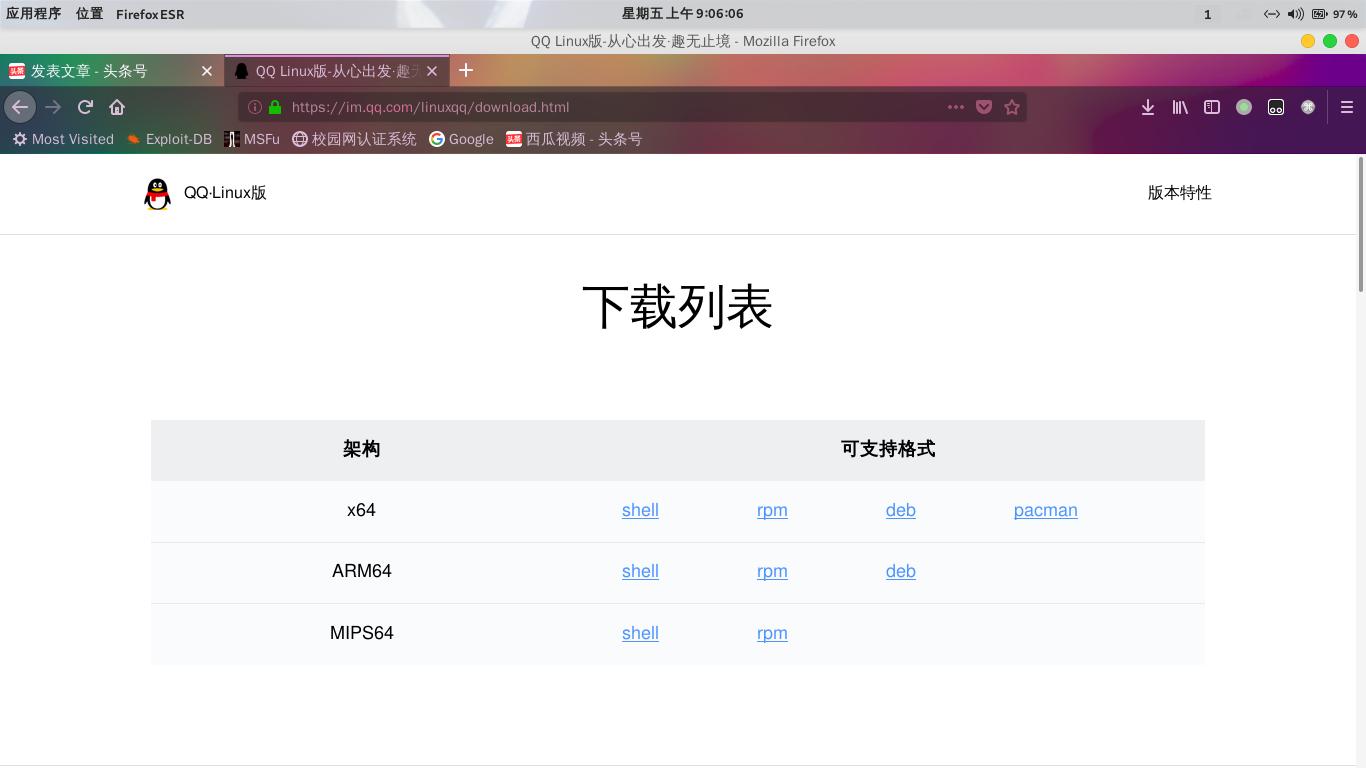
Task: Open the 应用程序 menu
Action: pos(34,14)
